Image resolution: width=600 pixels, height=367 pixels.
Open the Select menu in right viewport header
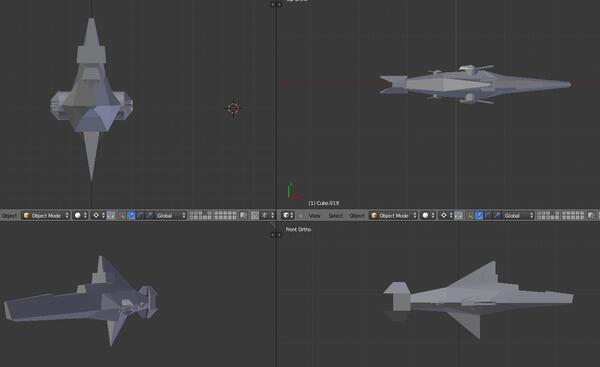(336, 216)
